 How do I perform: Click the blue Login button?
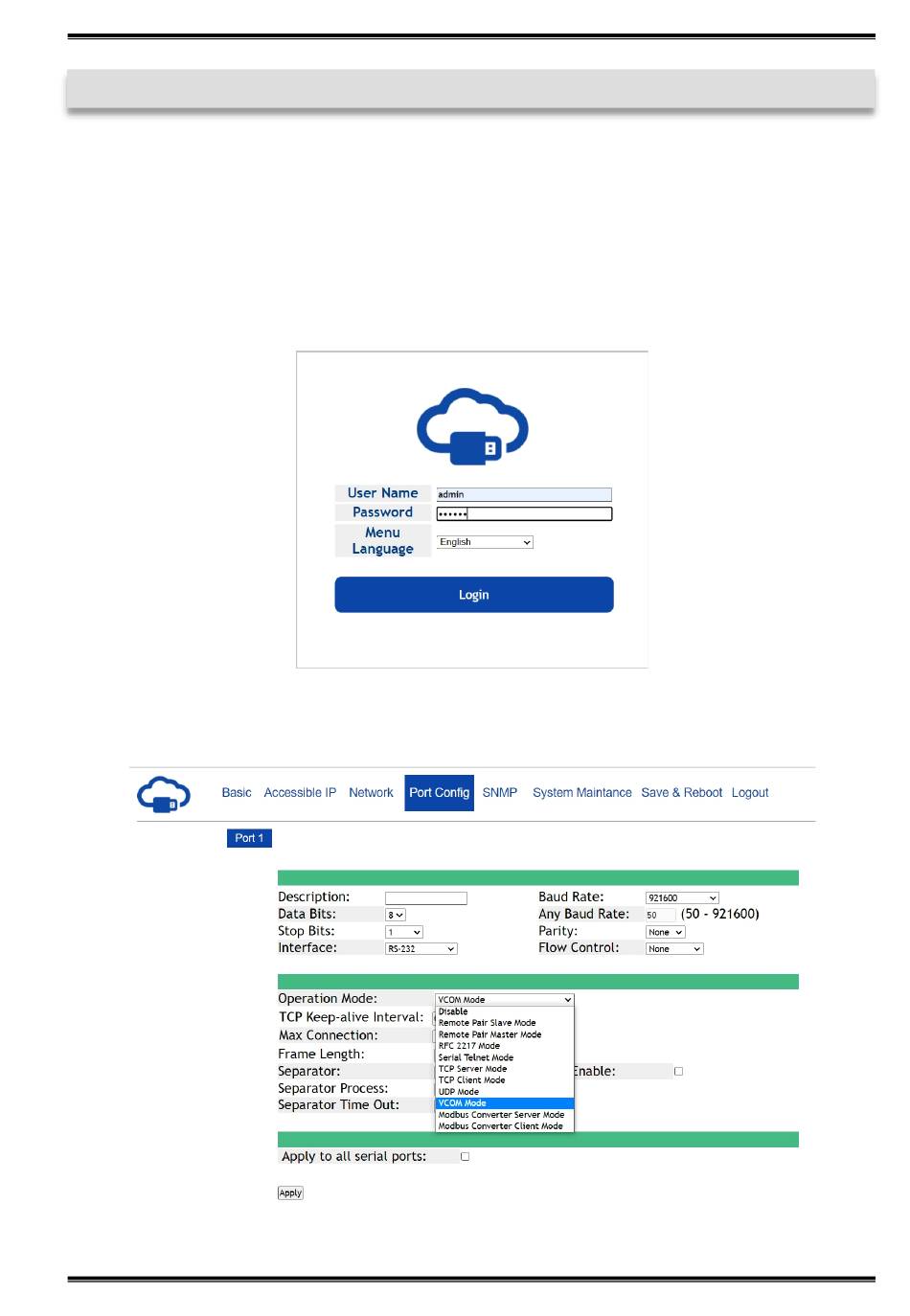pyautogui.click(x=474, y=595)
